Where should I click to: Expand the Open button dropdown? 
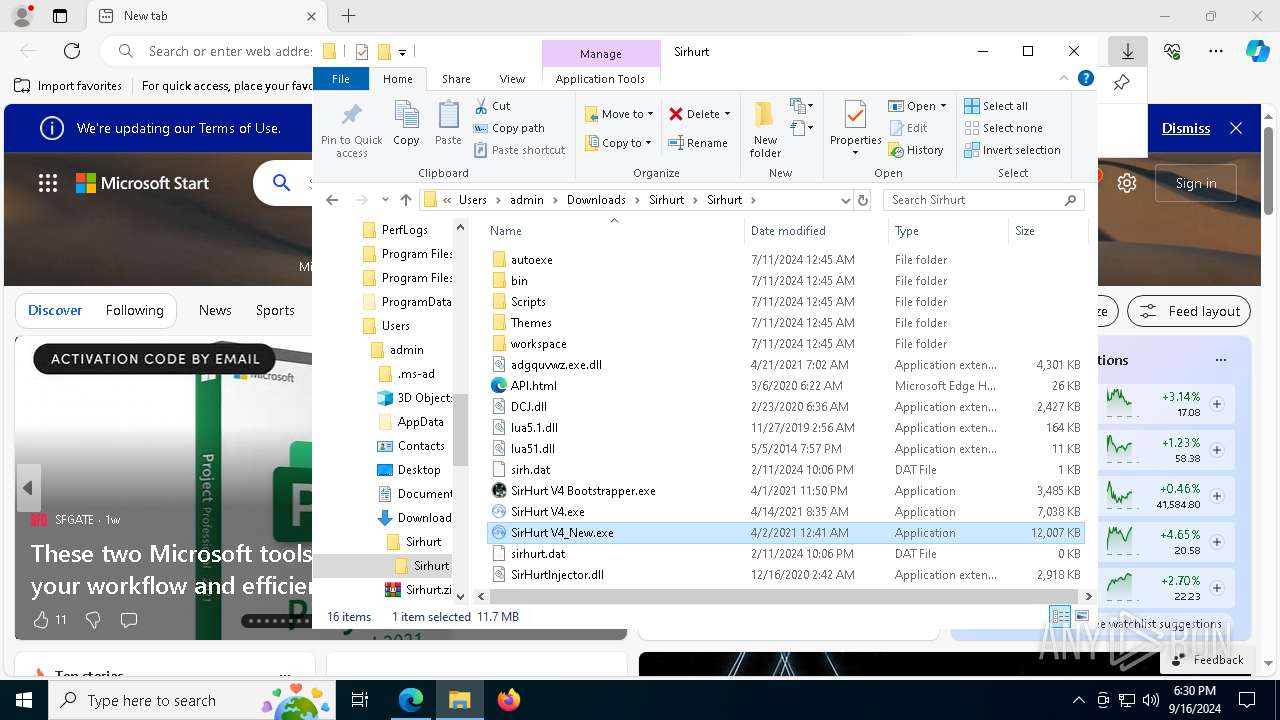943,106
